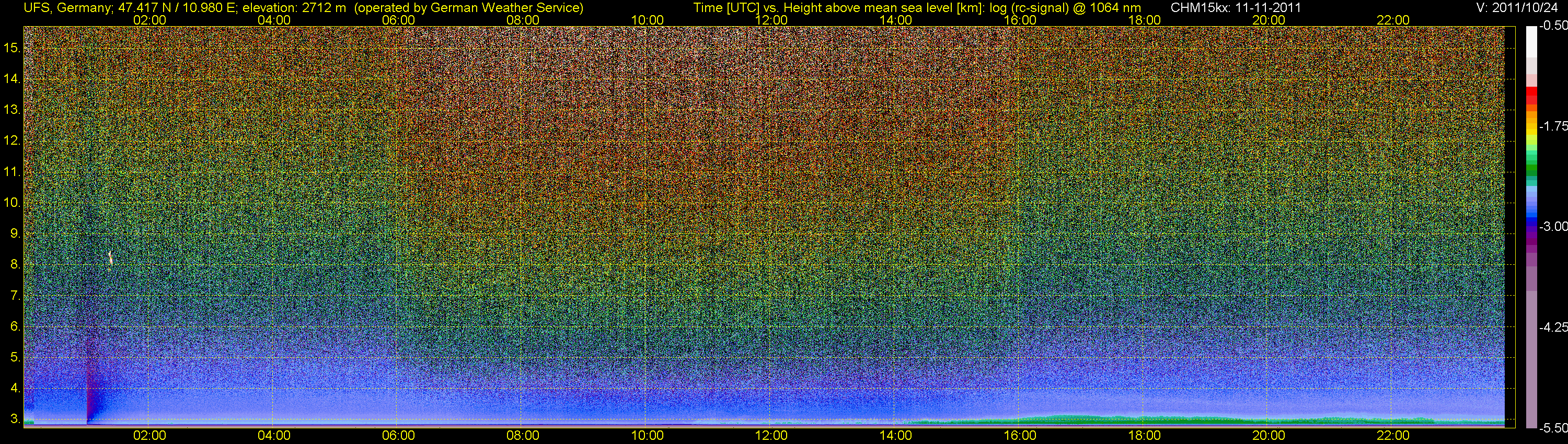Pick the green segment of the color bar
1568x444 pixels.
tap(1531, 173)
